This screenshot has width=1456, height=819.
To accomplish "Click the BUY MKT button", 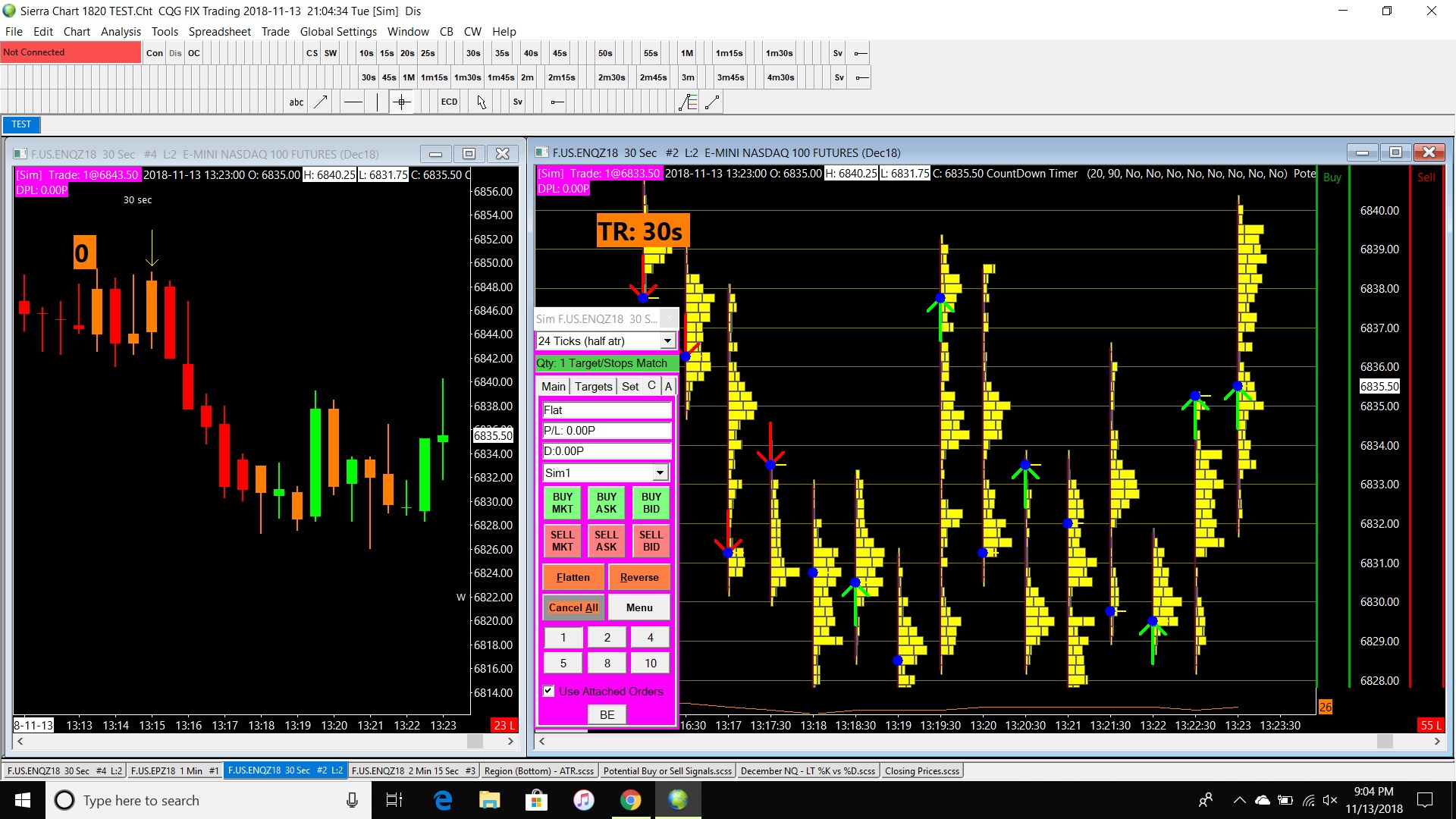I will click(562, 503).
